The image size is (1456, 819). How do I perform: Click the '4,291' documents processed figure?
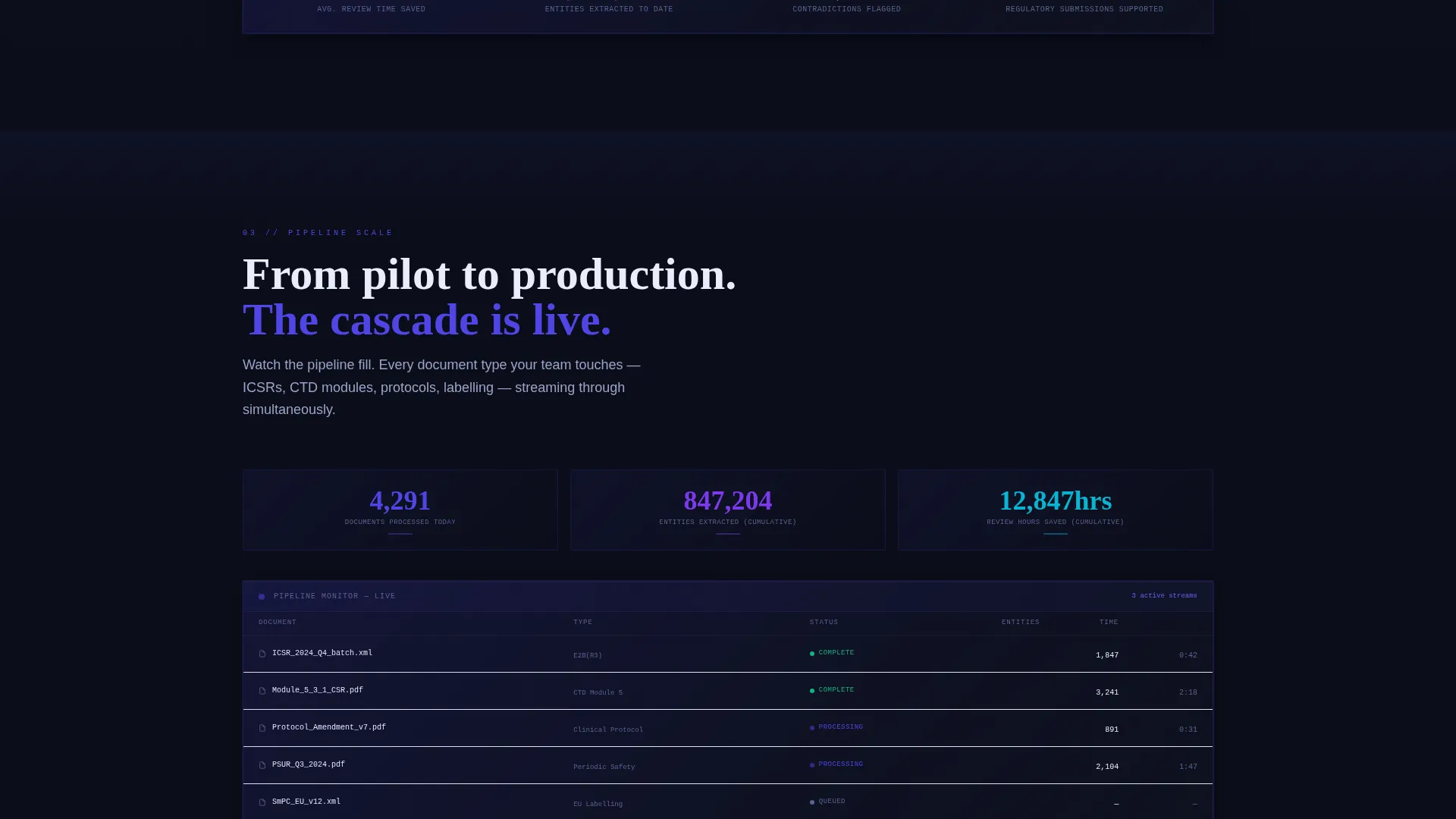[x=400, y=501]
